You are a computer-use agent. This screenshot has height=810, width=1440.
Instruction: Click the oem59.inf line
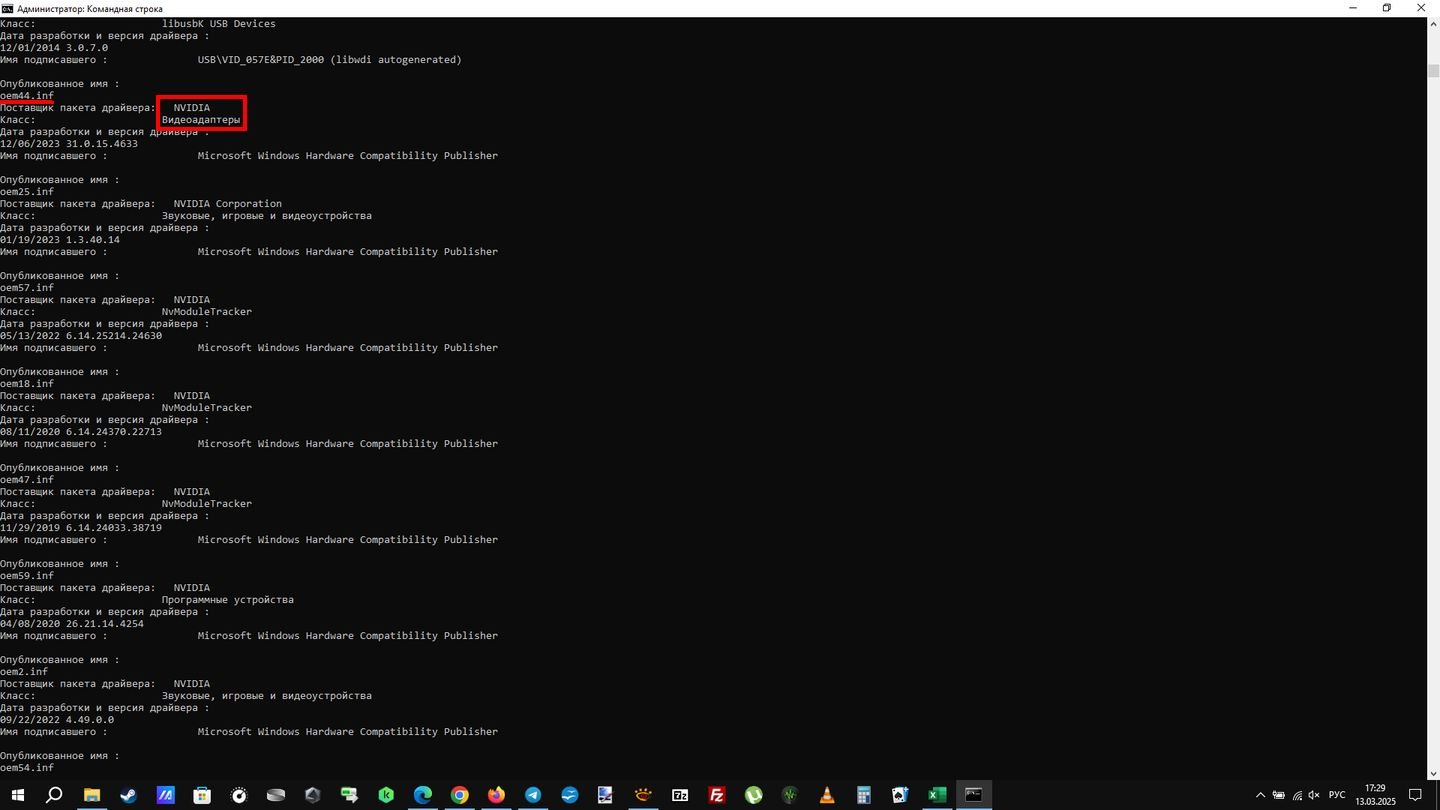tap(27, 576)
